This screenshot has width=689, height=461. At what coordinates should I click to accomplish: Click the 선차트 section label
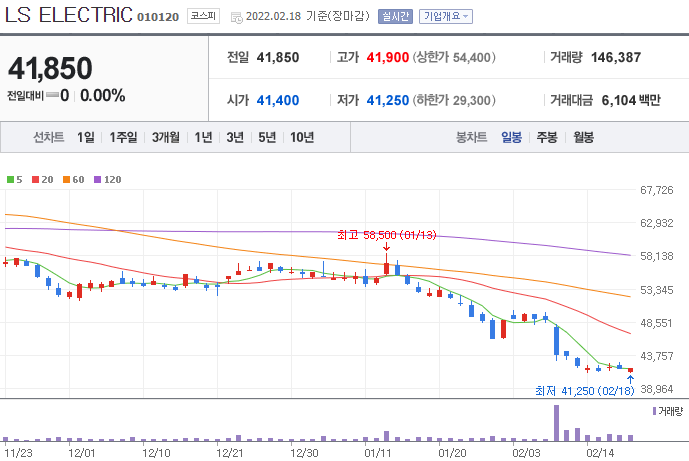pyautogui.click(x=49, y=137)
